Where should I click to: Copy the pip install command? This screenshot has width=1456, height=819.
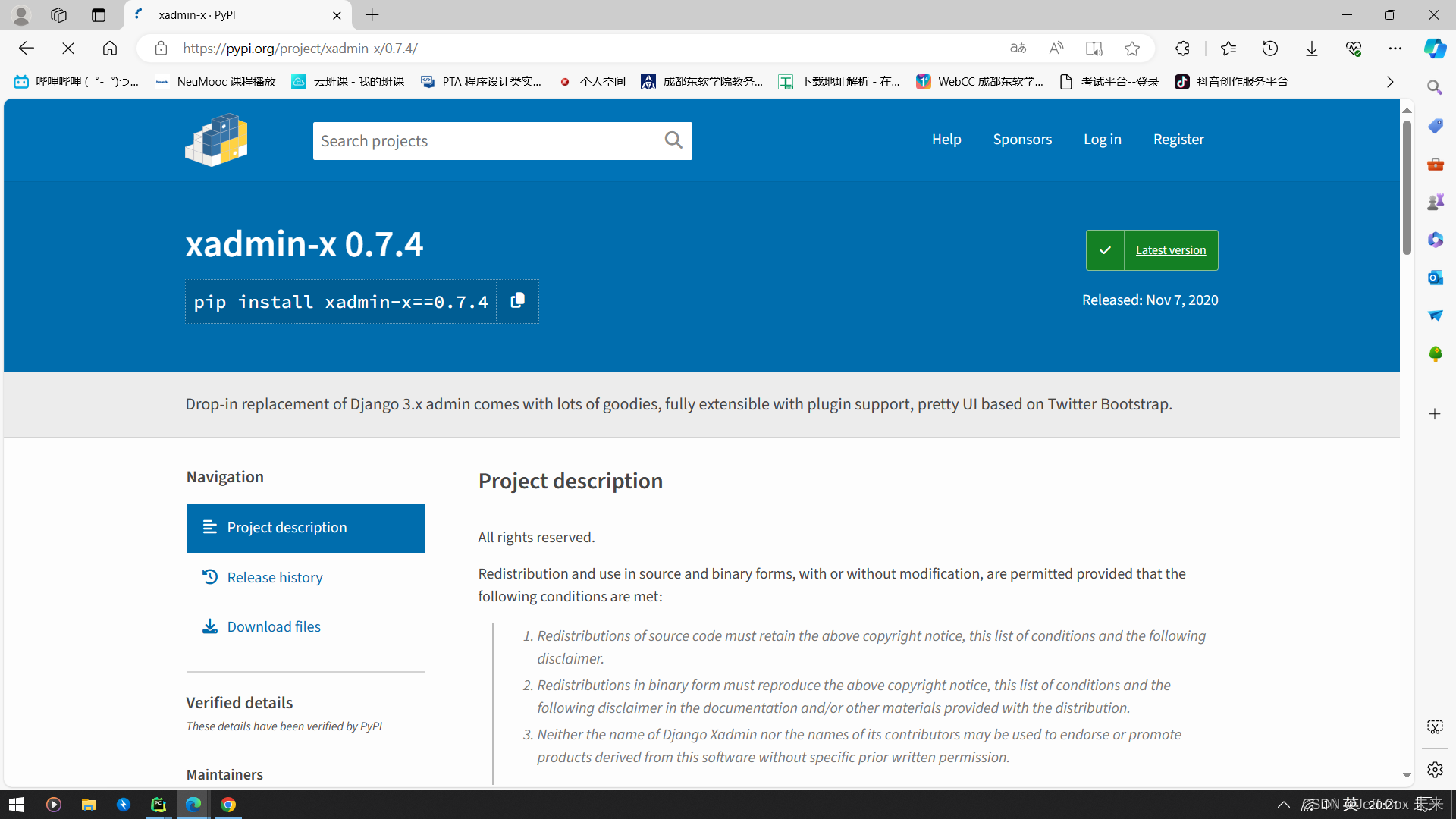517,300
